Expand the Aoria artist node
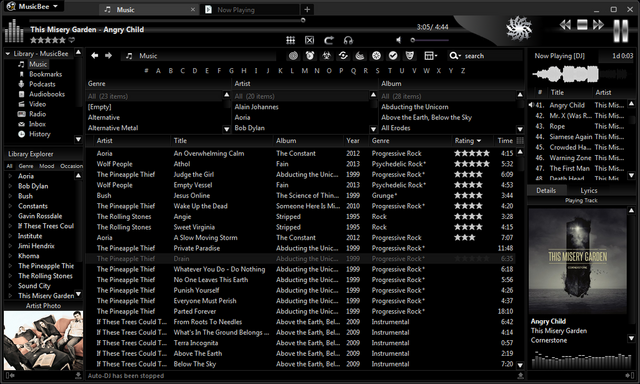This screenshot has width=640, height=384. click(x=10, y=176)
